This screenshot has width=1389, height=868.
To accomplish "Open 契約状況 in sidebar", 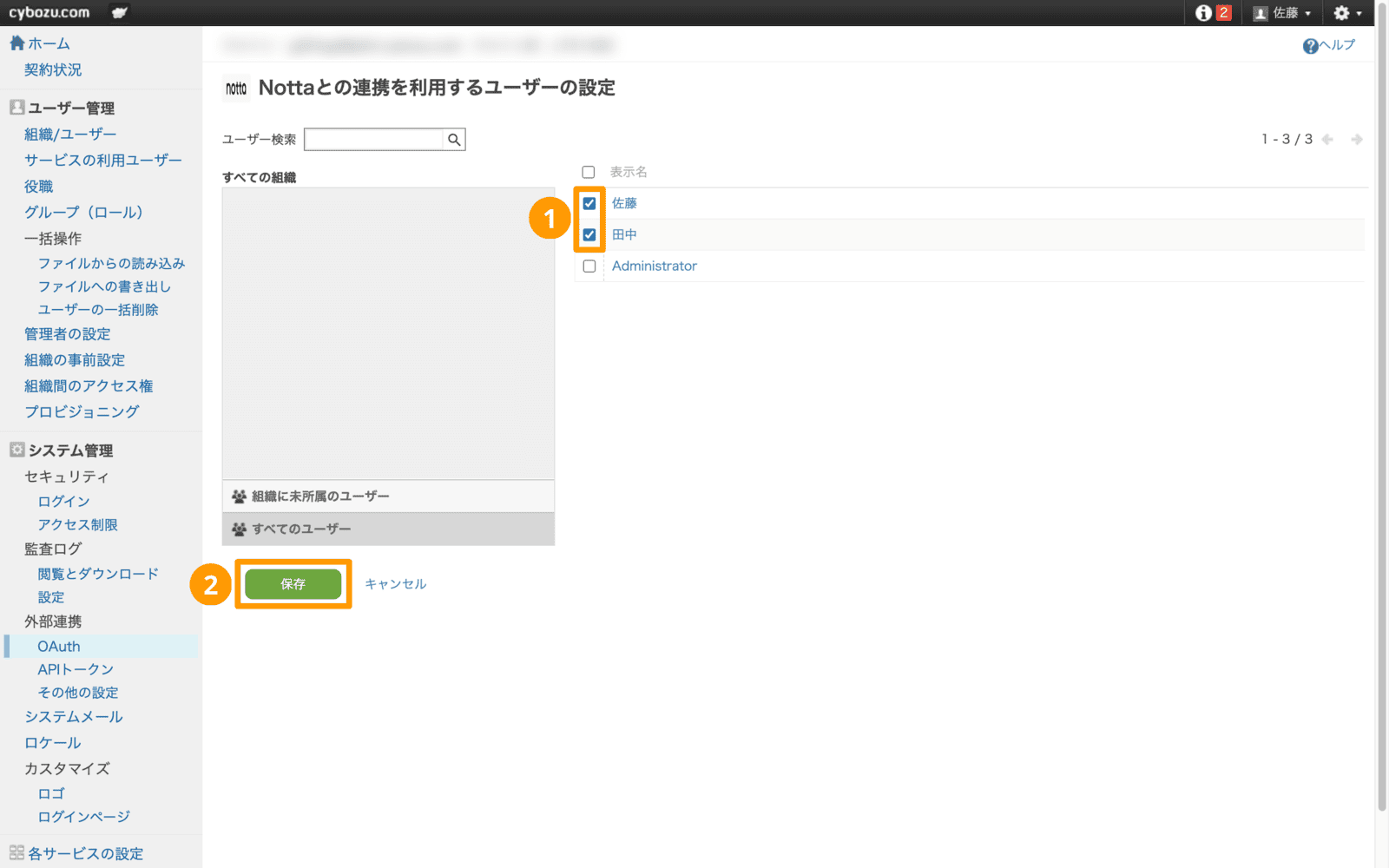I will pyautogui.click(x=53, y=69).
